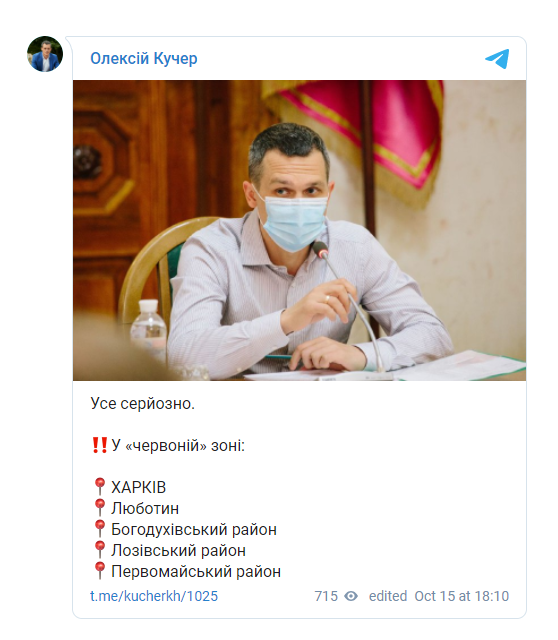Click the У «червоній» зоні heading text
This screenshot has height=640, width=558.
pyautogui.click(x=178, y=445)
